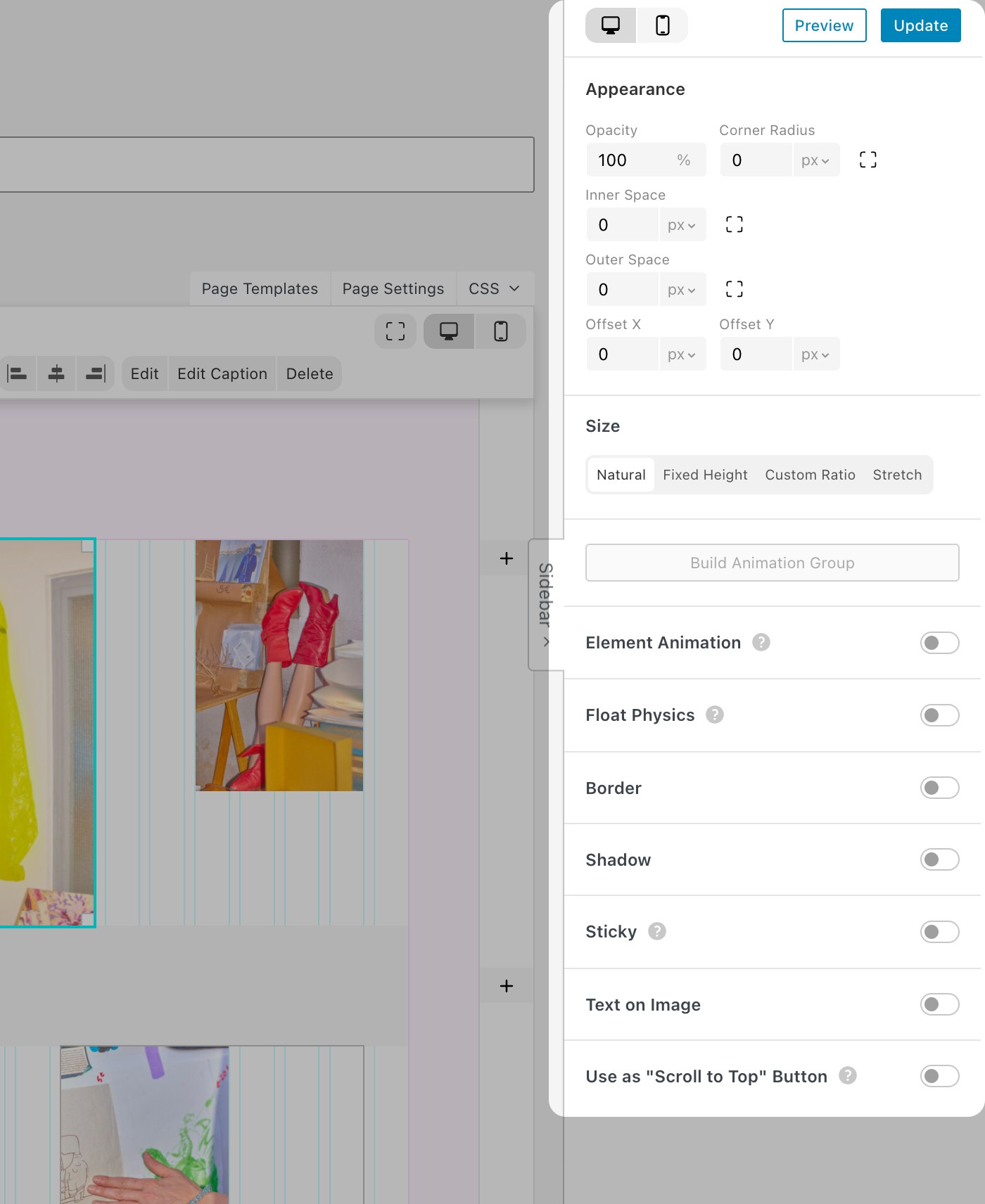Image resolution: width=985 pixels, height=1204 pixels.
Task: Open Page Templates tab
Action: tap(260, 289)
